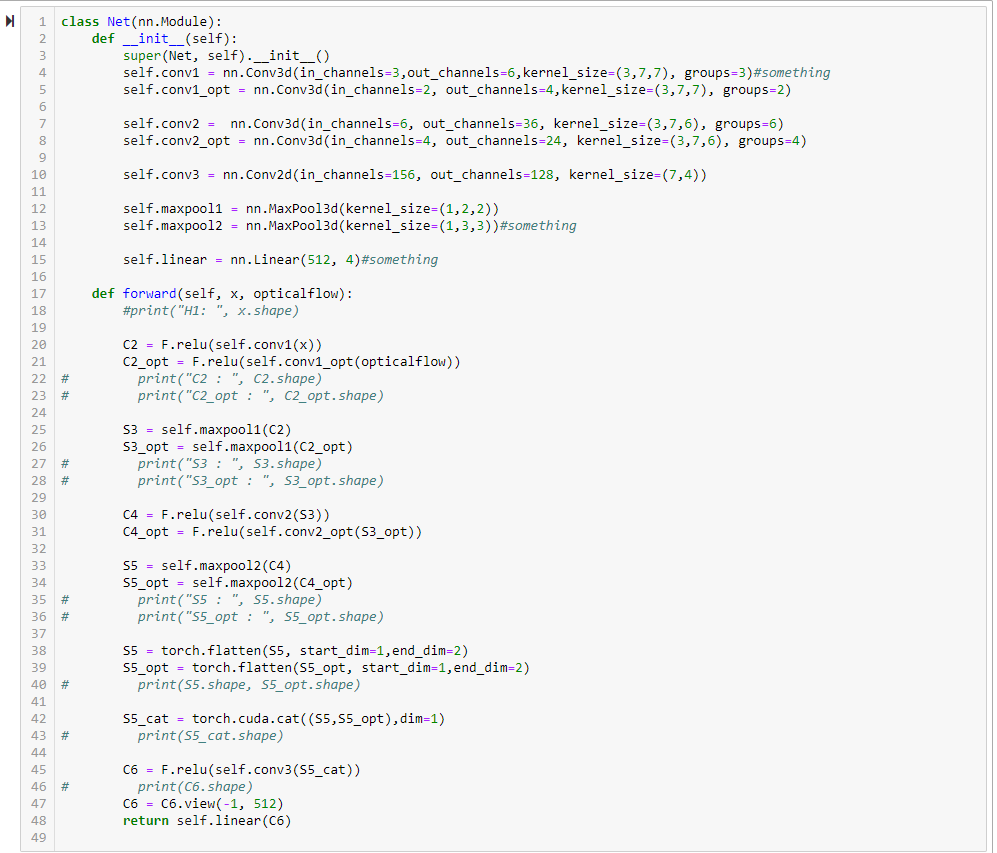Click the # comment marker on line 22
Screen dimensions: 997x853
[x=64, y=379]
